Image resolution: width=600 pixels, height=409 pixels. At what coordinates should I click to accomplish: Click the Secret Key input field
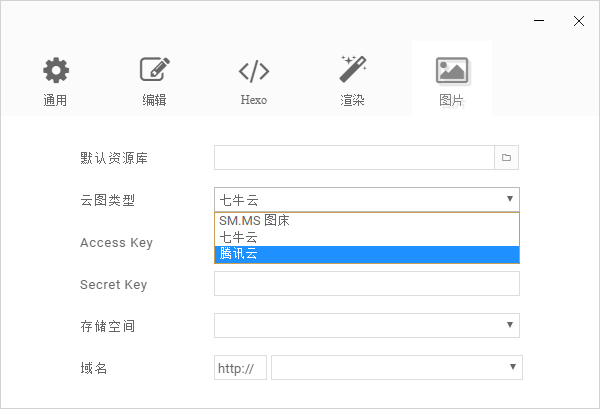pyautogui.click(x=366, y=284)
